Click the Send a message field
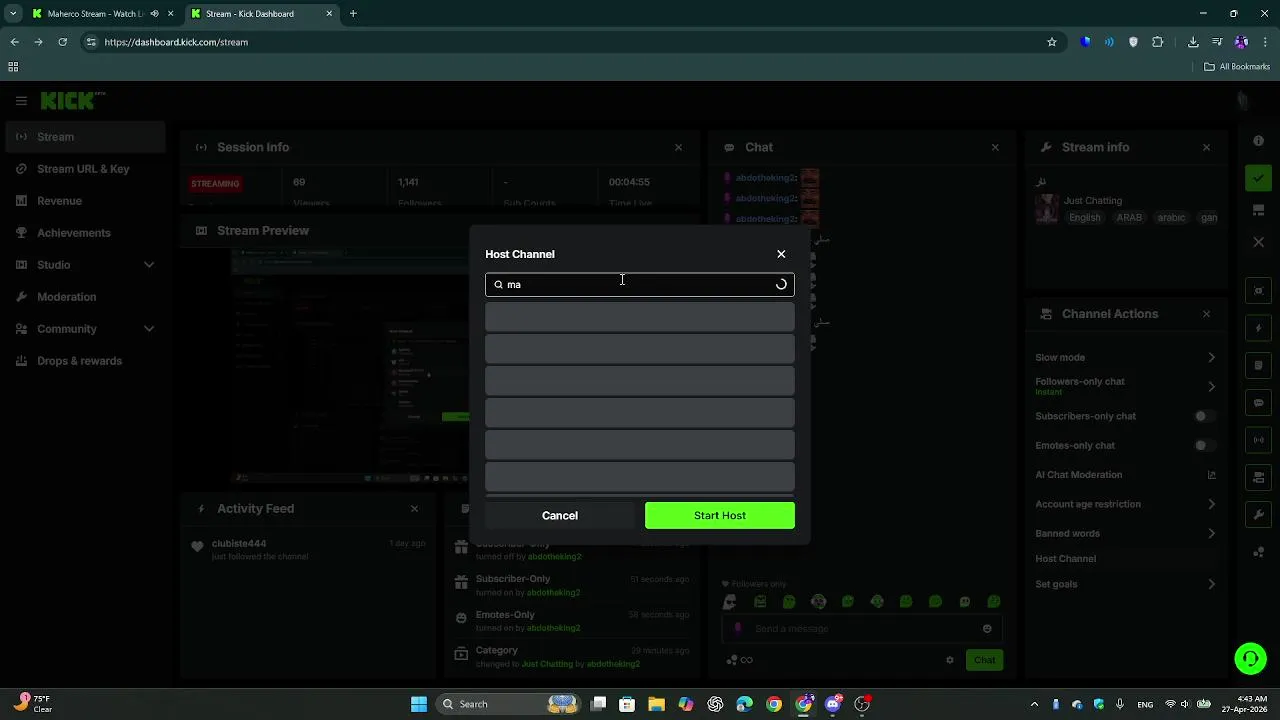The width and height of the screenshot is (1280, 720). 862,629
